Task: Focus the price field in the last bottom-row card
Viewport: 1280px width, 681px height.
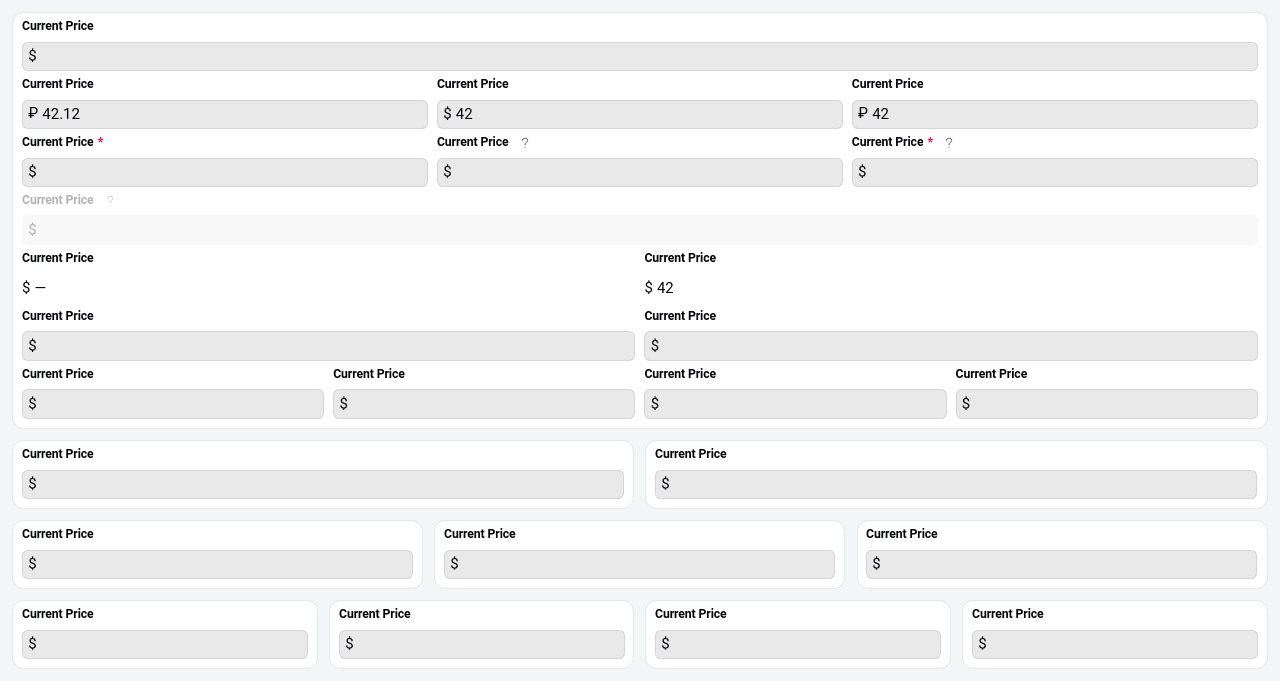Action: [1114, 644]
